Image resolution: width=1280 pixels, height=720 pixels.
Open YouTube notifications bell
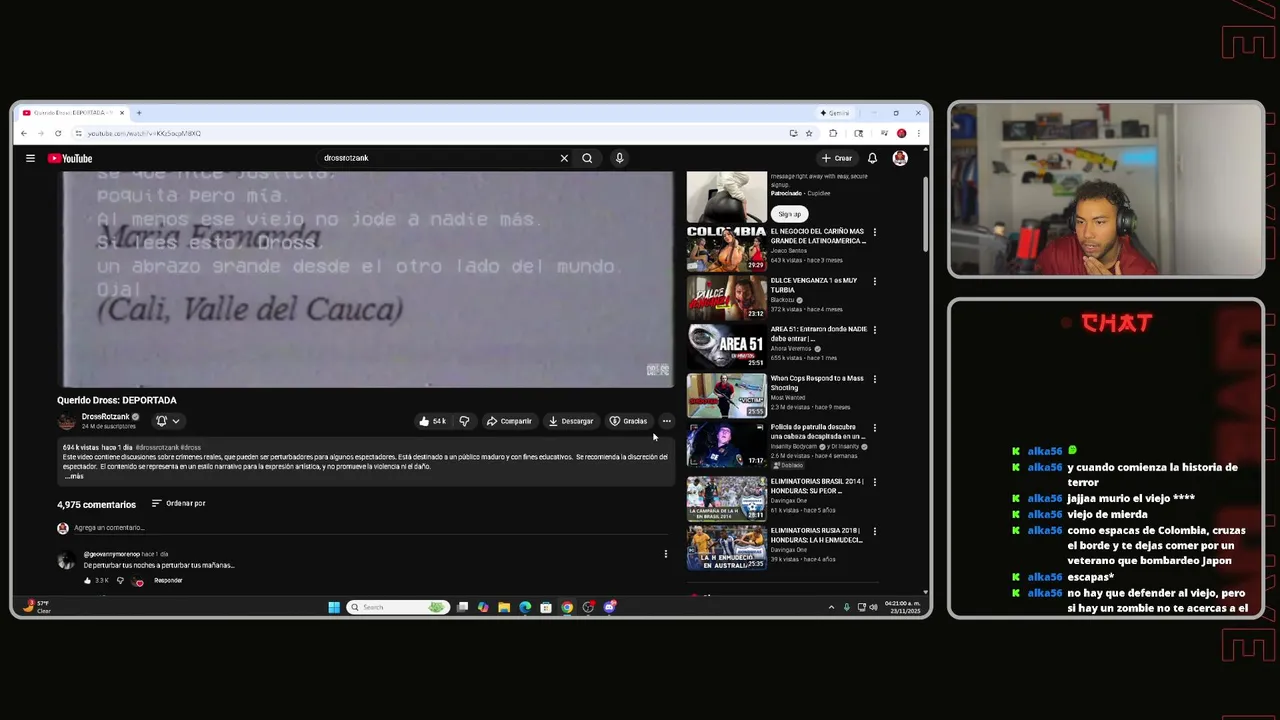[872, 158]
